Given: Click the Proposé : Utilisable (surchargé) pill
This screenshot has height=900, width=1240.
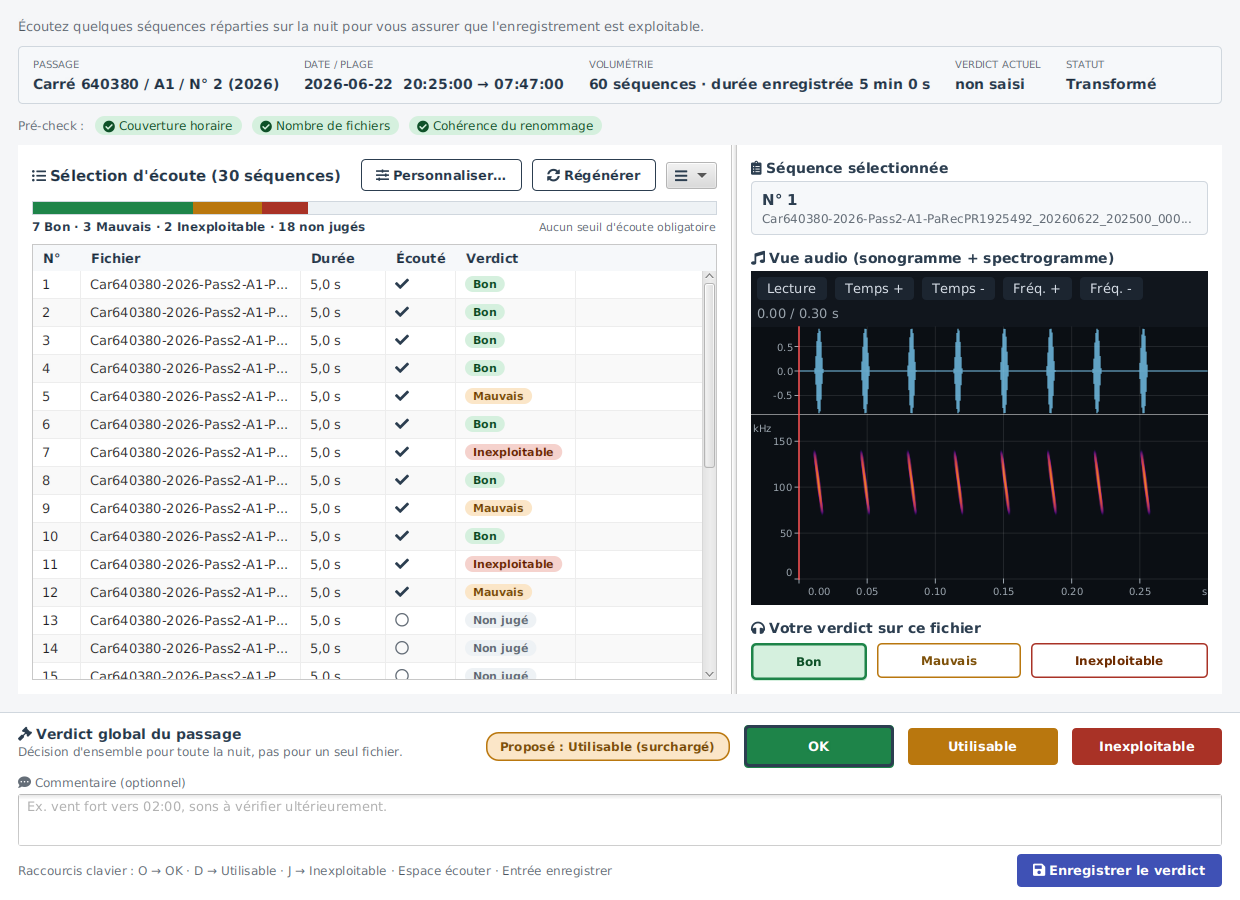Looking at the screenshot, I should coord(608,747).
